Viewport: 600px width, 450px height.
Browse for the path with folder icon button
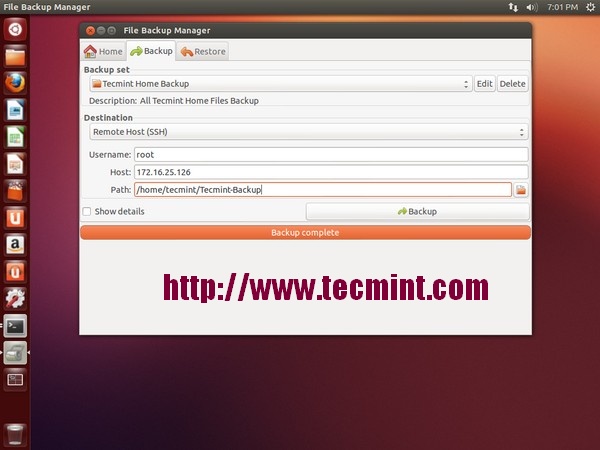[521, 190]
